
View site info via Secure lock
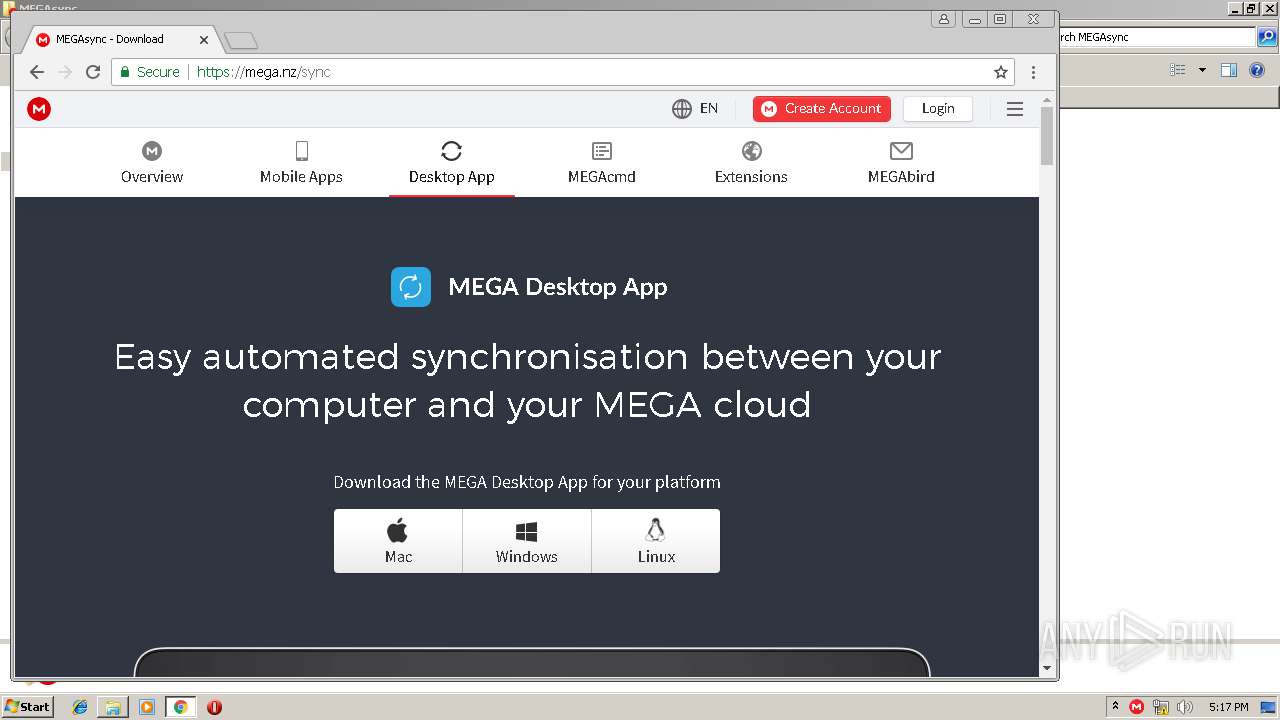coord(149,72)
